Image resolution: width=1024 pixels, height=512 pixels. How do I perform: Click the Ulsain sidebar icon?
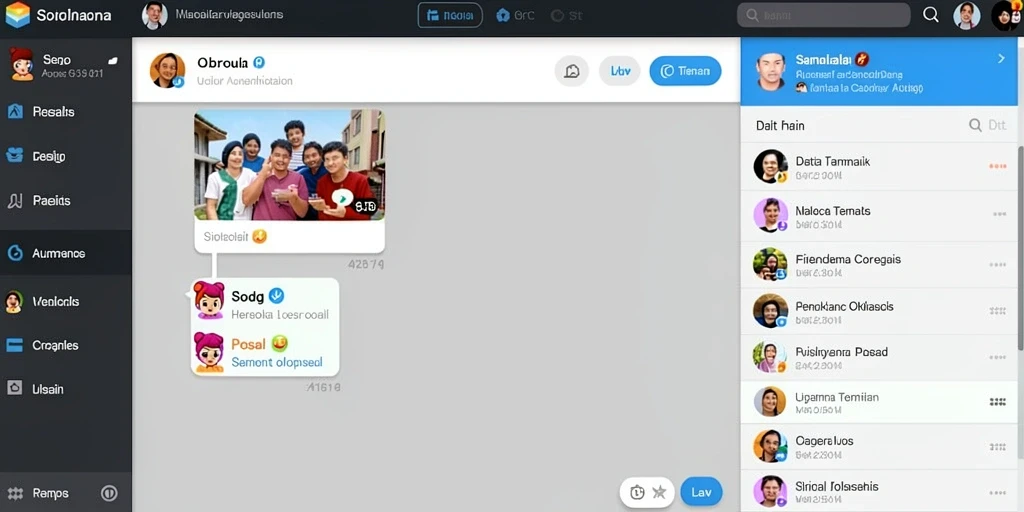[x=14, y=389]
